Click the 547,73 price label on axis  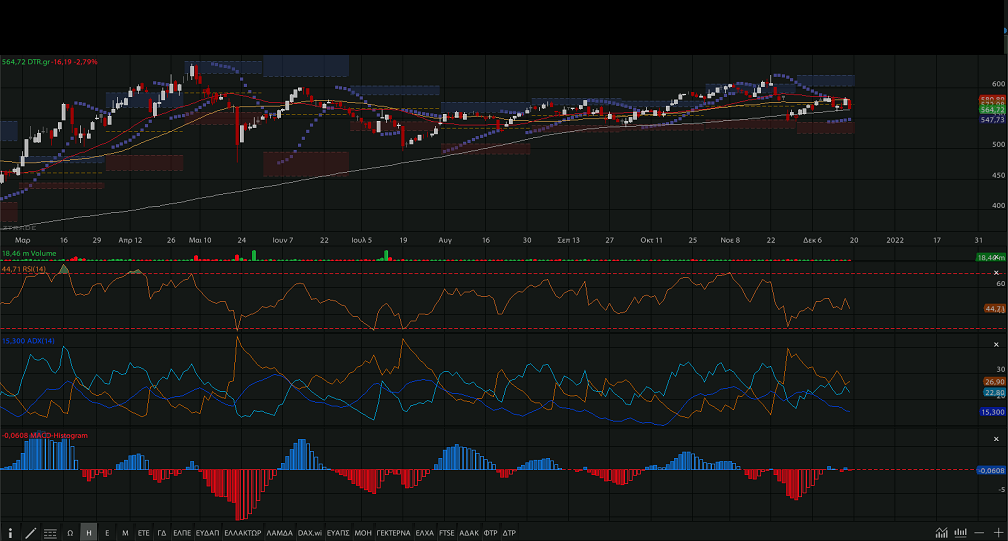click(x=992, y=119)
